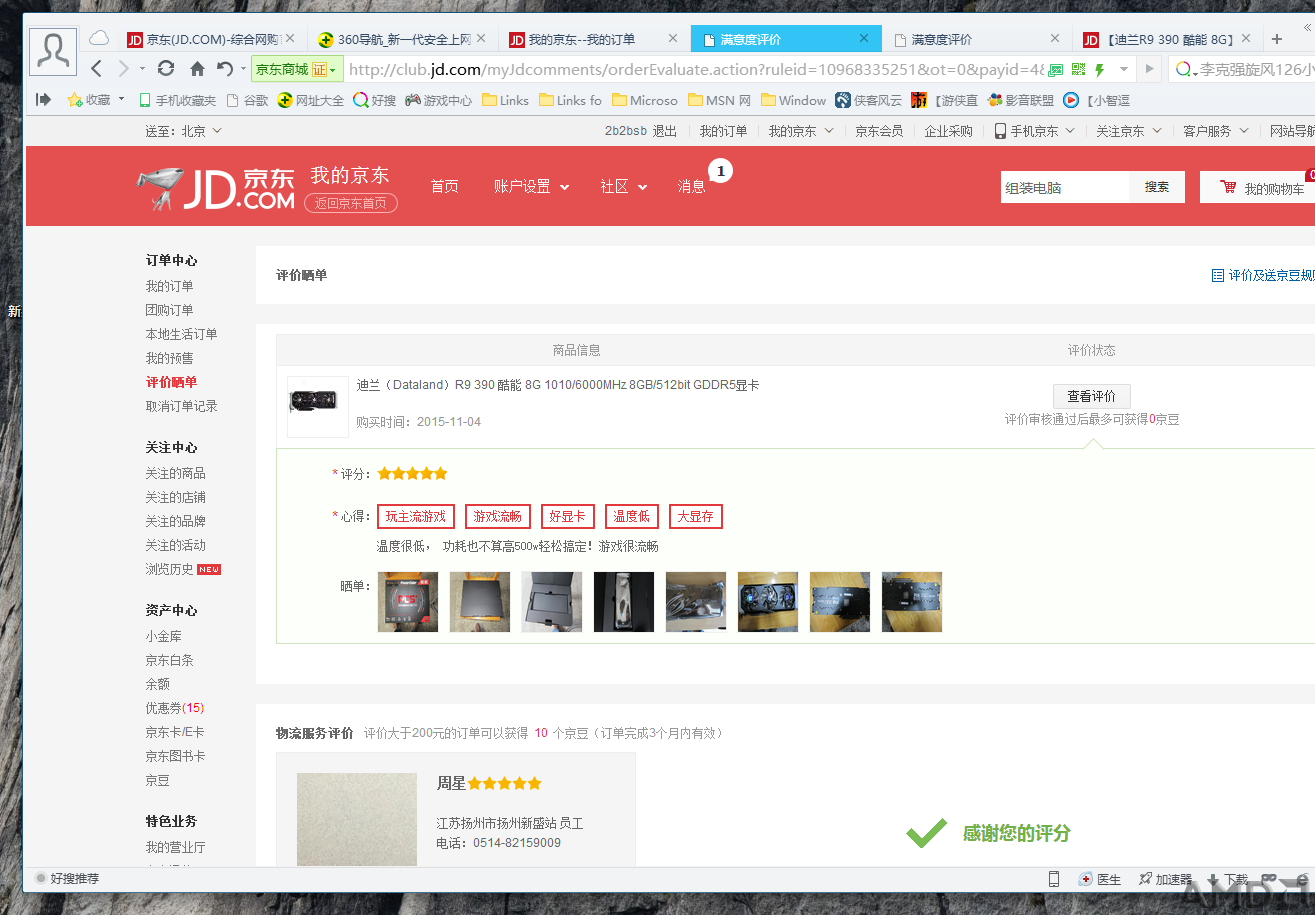The height and width of the screenshot is (915, 1315).
Task: Open the Links bookmark folder
Action: click(505, 100)
